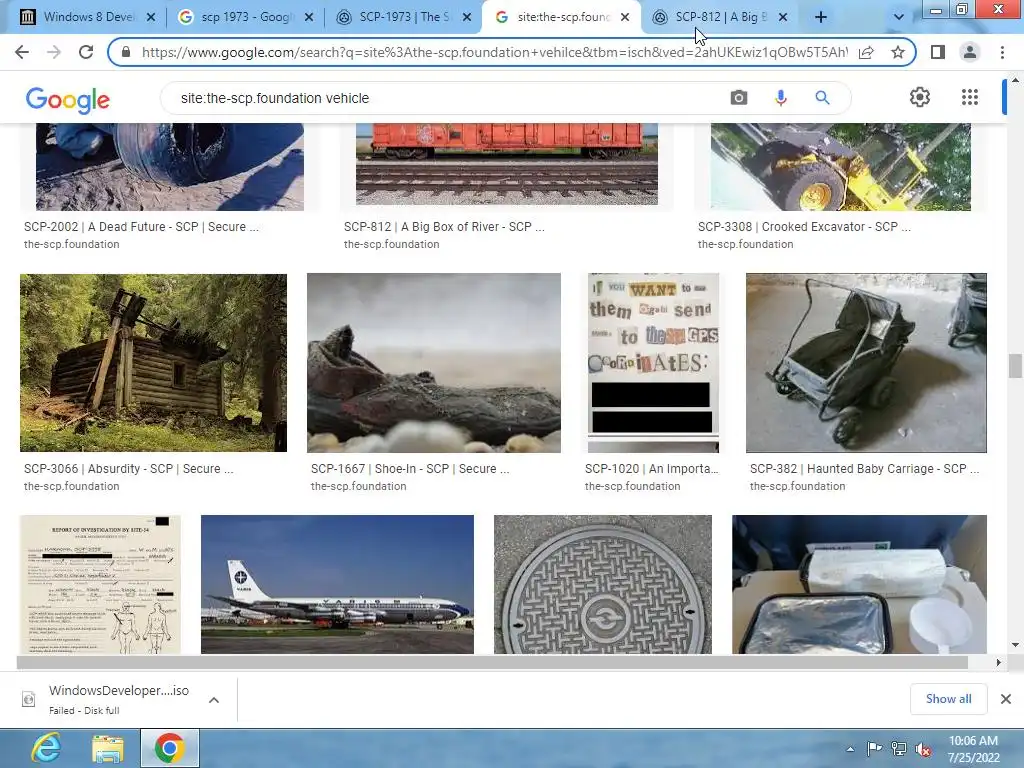Viewport: 1024px width, 768px height.
Task: Bookmark this page with the star
Action: [898, 52]
